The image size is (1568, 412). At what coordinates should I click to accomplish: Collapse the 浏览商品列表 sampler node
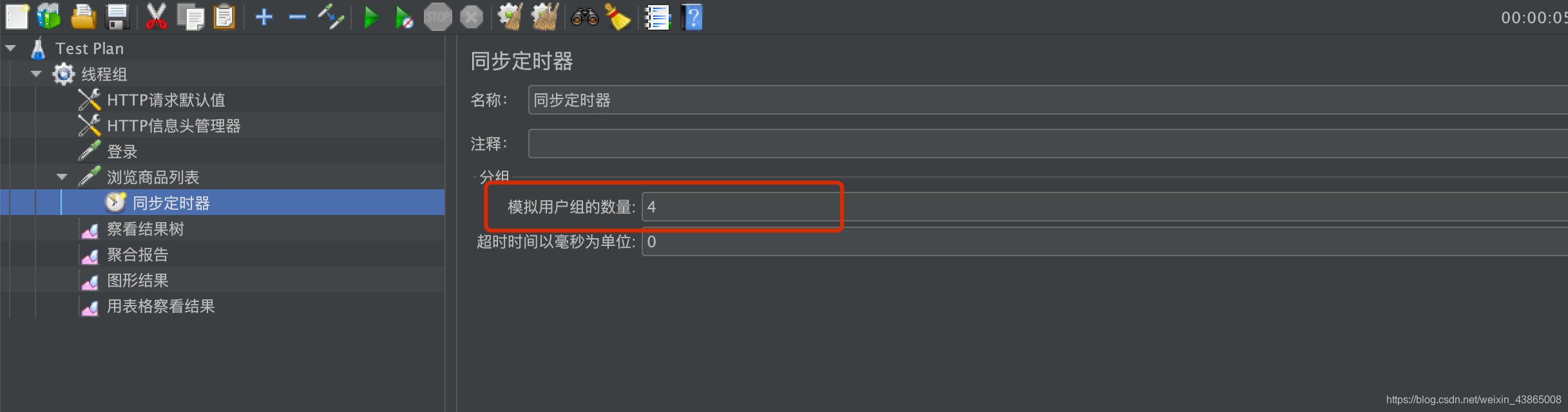(62, 177)
